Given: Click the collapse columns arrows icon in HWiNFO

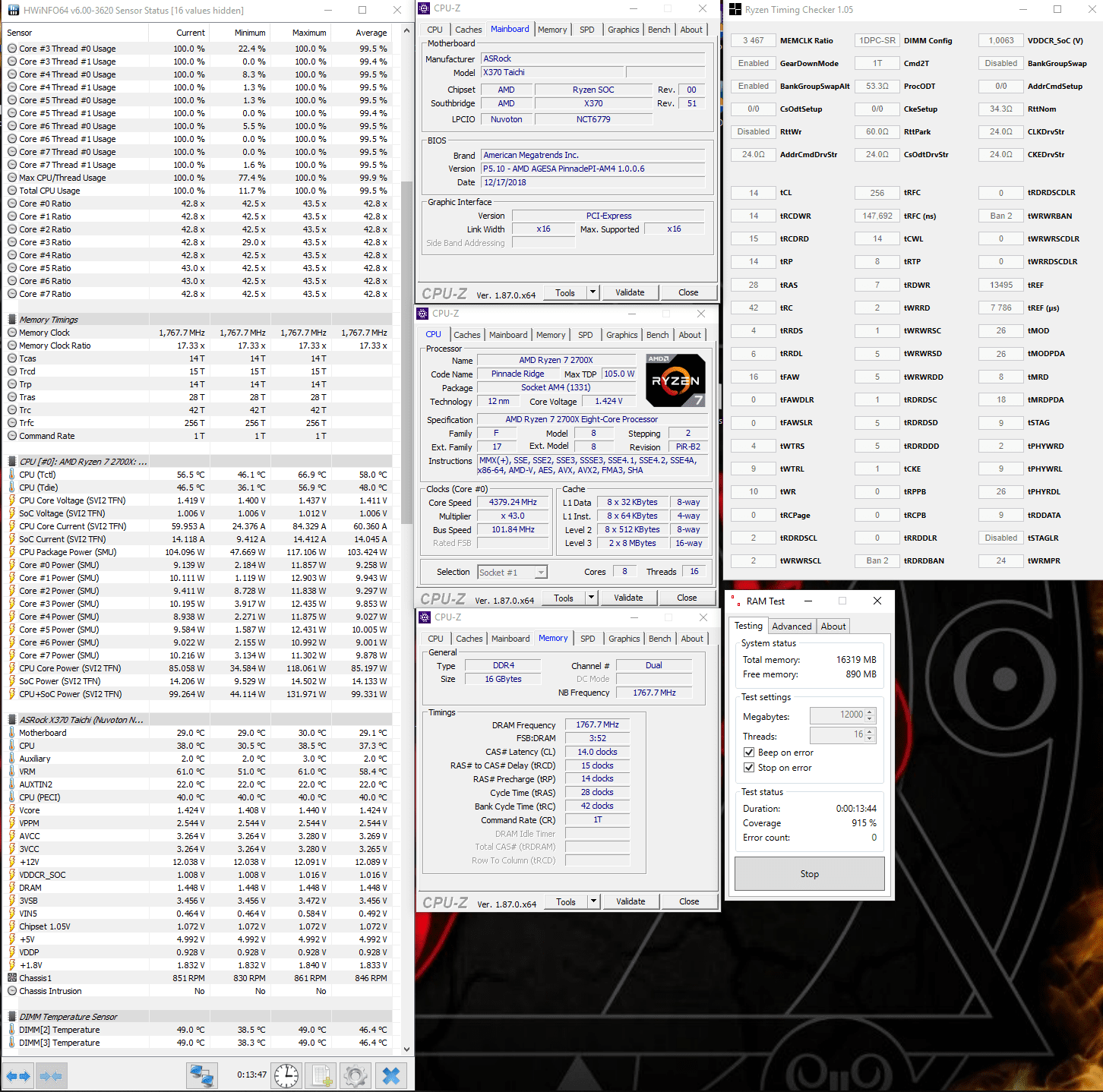Looking at the screenshot, I should tap(50, 1075).
